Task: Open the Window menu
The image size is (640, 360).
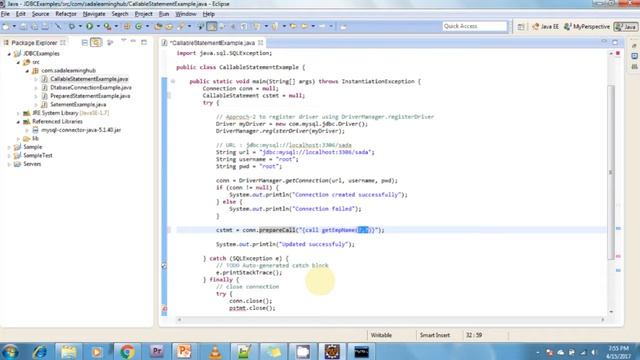Action: point(186,14)
